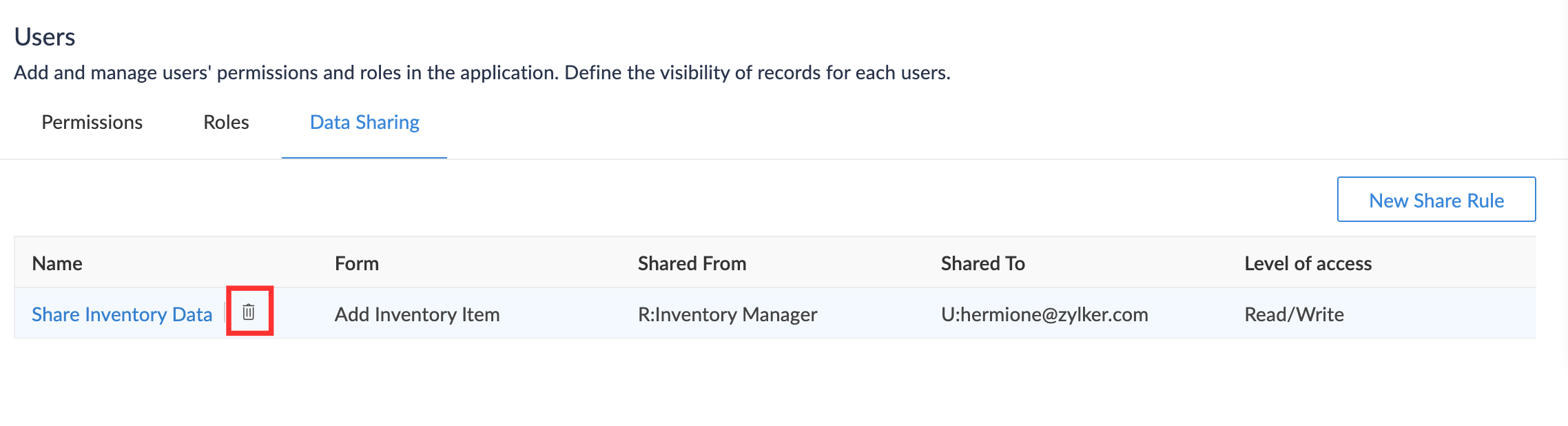Switch to the Roles tab

226,122
